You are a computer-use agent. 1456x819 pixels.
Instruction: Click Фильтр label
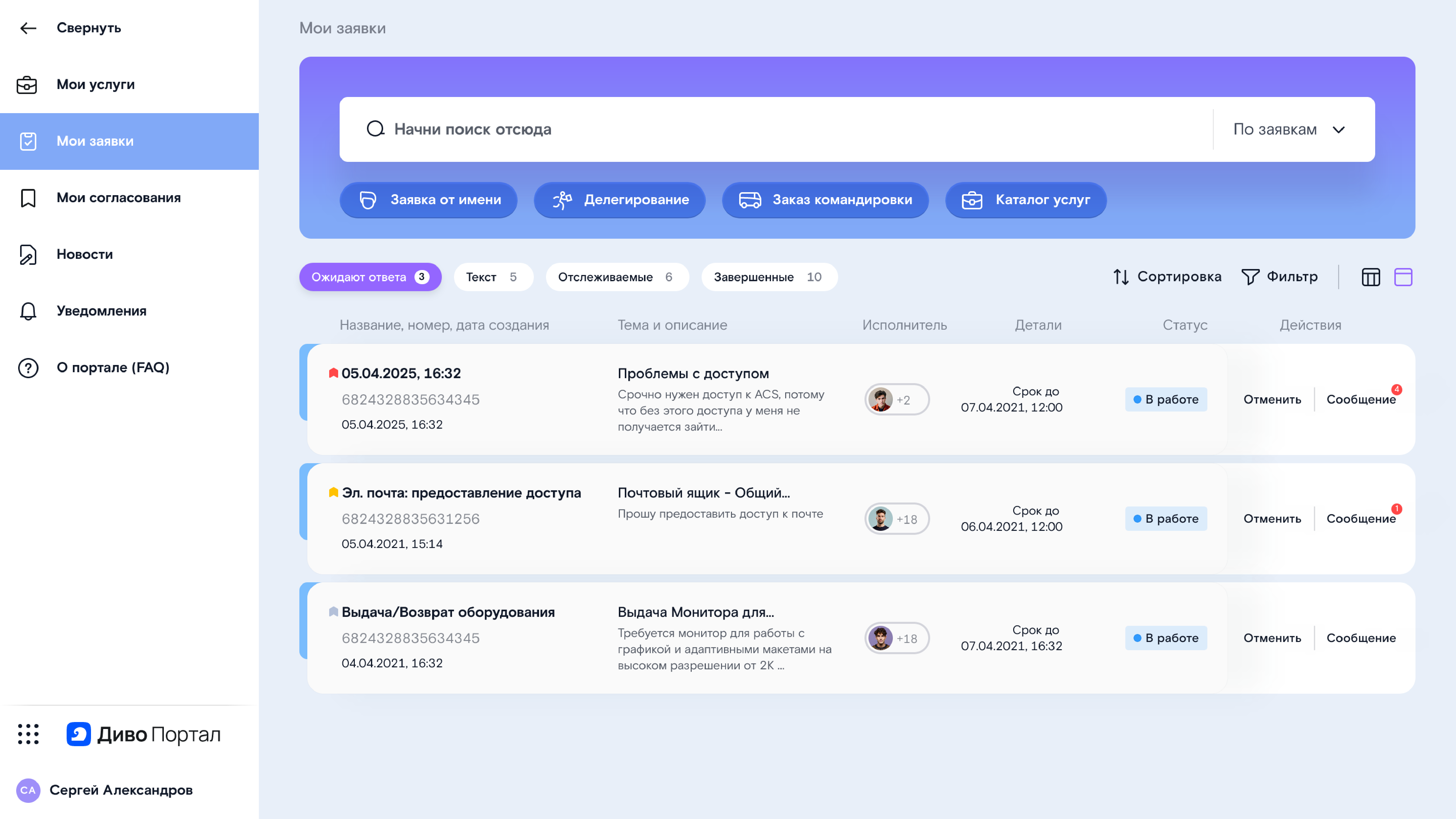1292,277
